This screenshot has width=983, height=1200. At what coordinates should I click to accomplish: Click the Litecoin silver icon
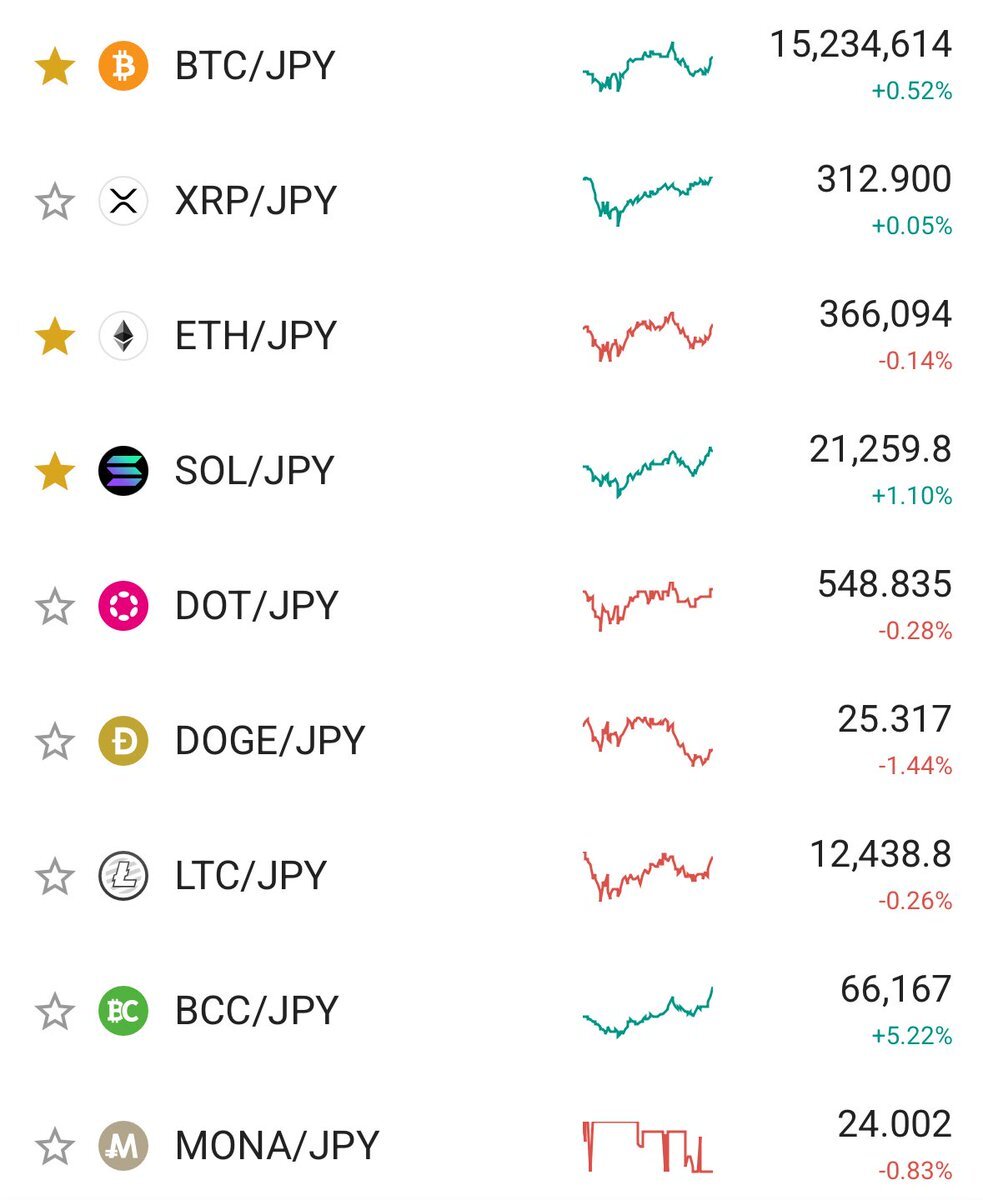coord(123,876)
